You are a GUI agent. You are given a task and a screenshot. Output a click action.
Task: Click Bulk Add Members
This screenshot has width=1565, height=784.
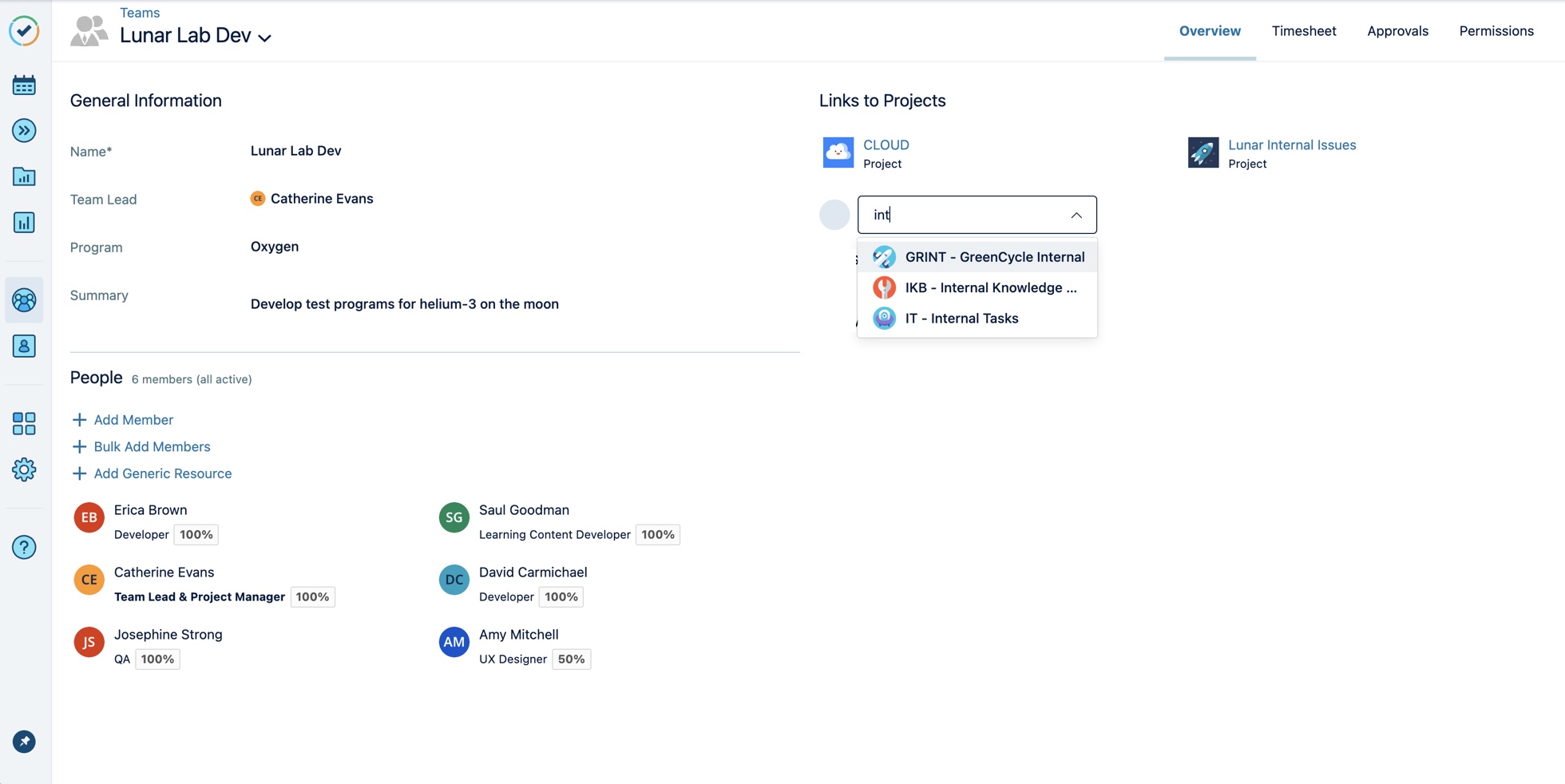(152, 447)
